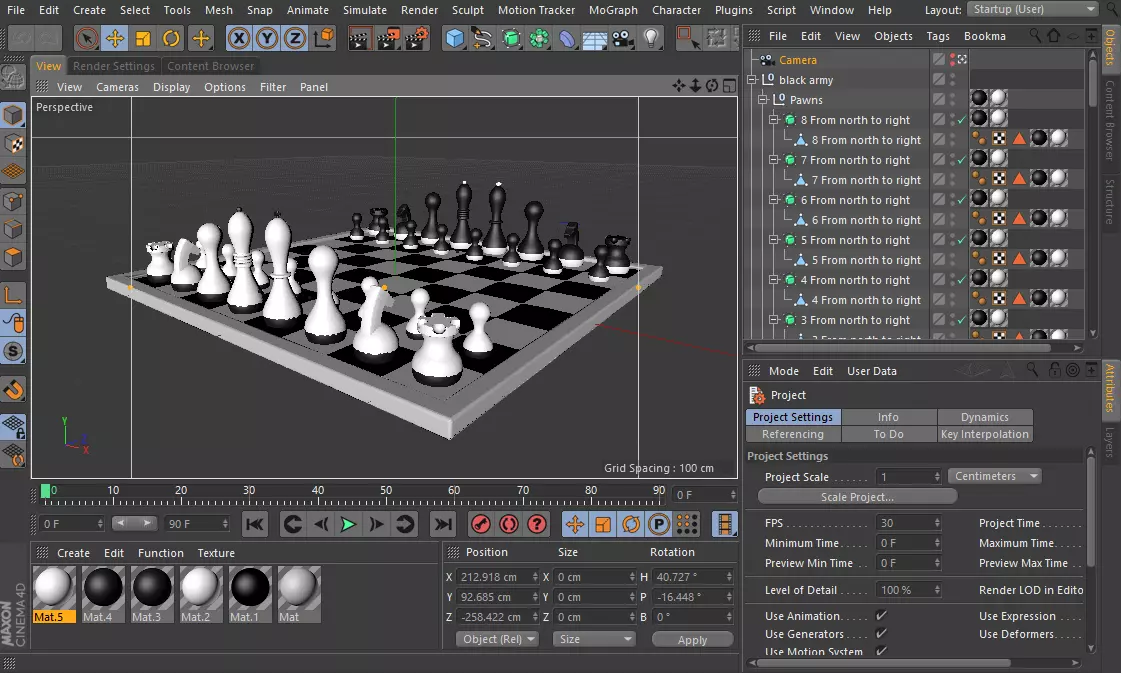Open the Referencing tab
The height and width of the screenshot is (673, 1121).
793,434
